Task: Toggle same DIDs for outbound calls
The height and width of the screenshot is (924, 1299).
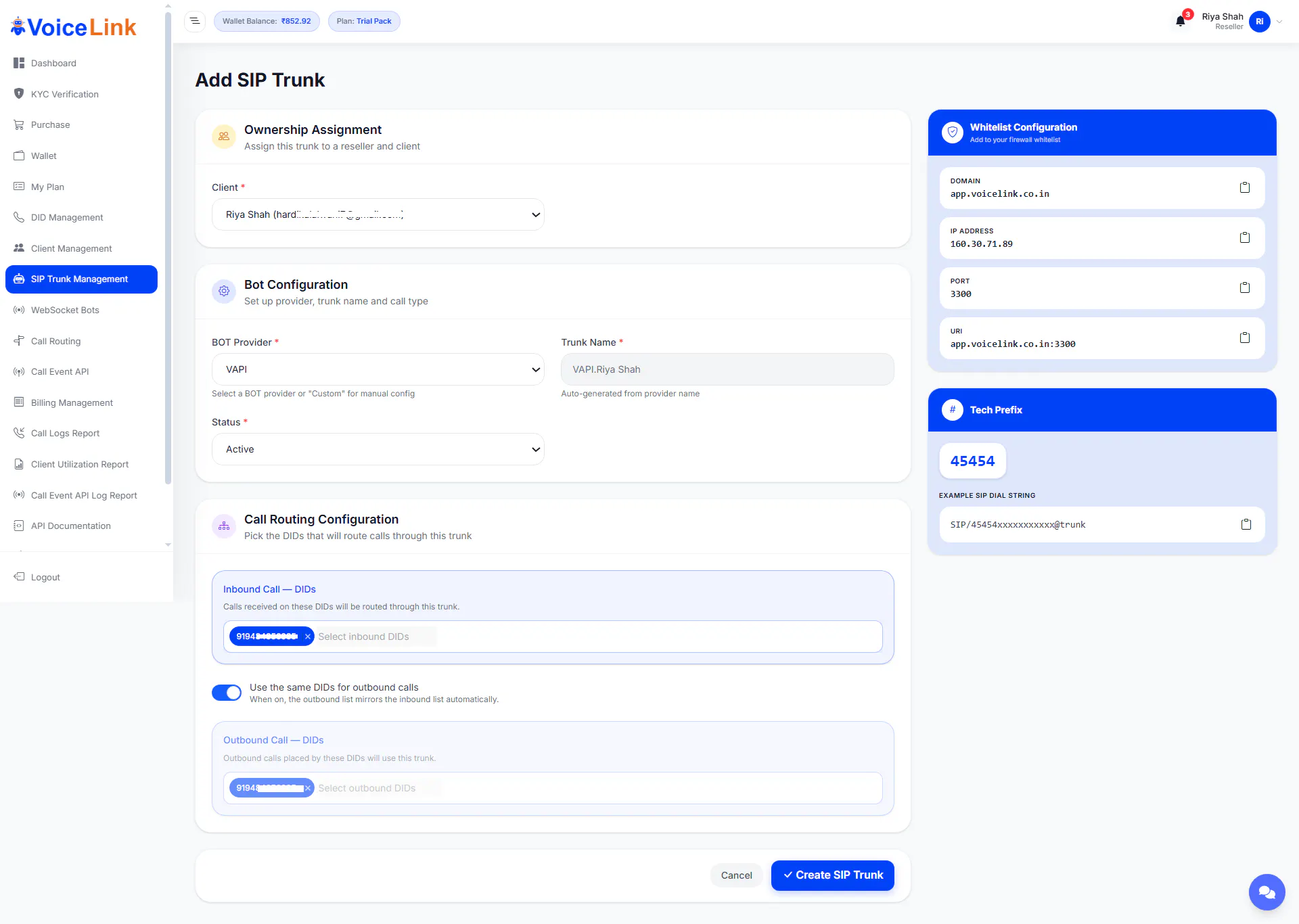Action: point(227,693)
